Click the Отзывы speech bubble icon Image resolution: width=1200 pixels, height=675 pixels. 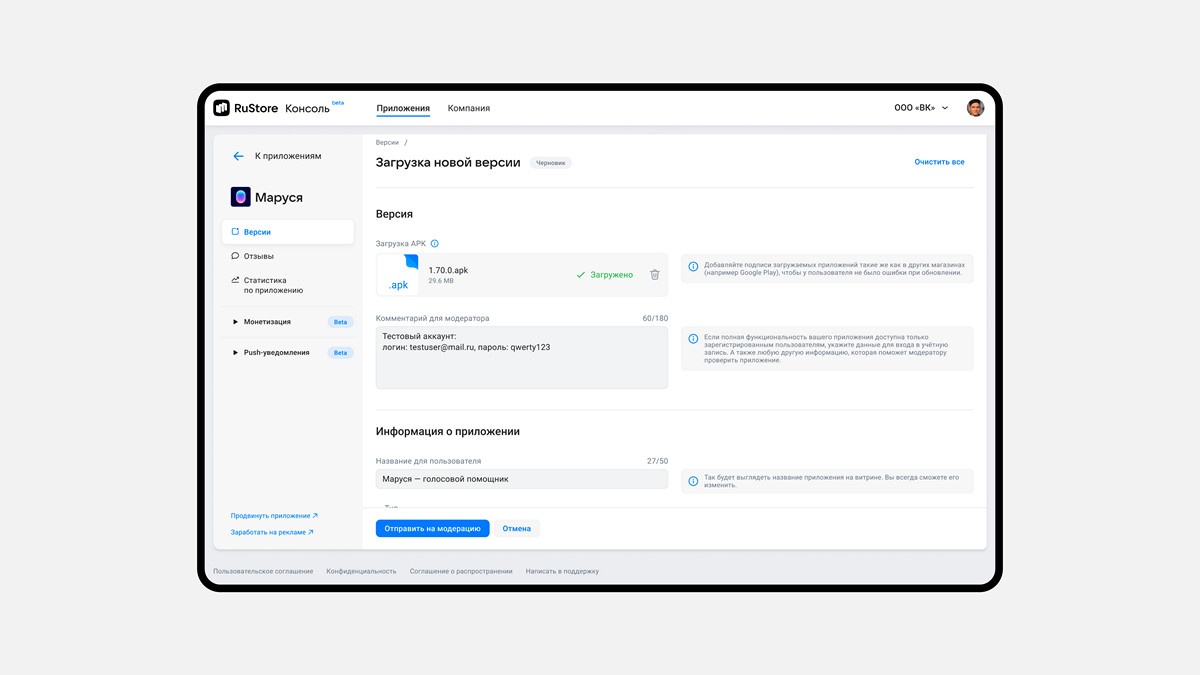pyautogui.click(x=235, y=256)
